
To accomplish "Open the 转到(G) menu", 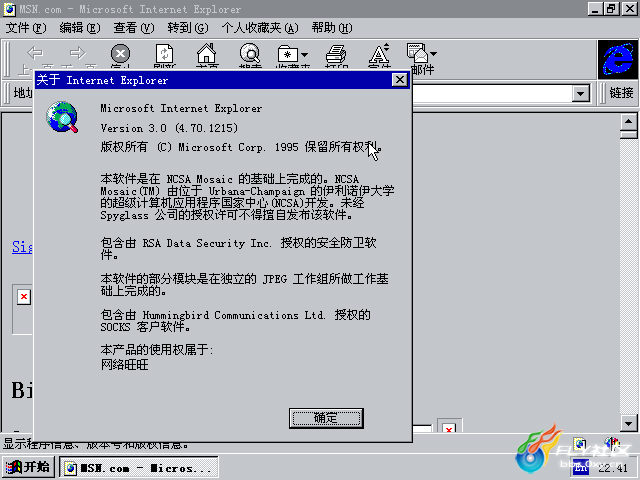I will pos(188,28).
